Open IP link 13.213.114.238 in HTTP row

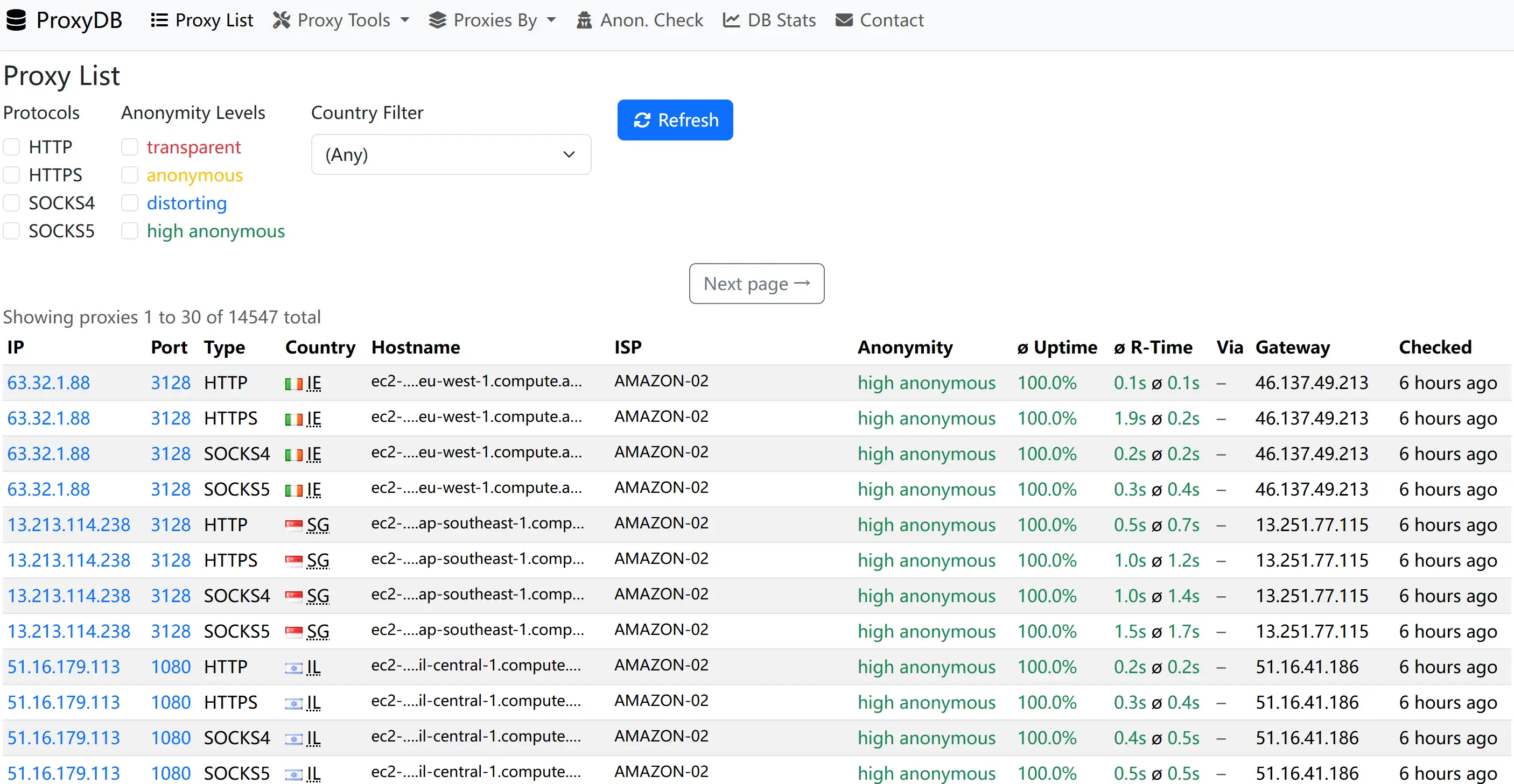point(69,525)
